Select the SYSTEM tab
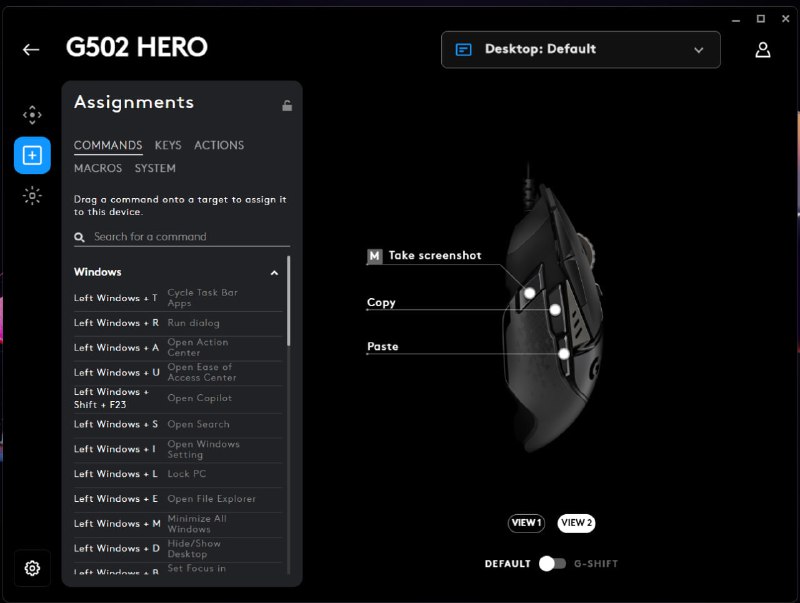The image size is (800, 603). coord(155,168)
